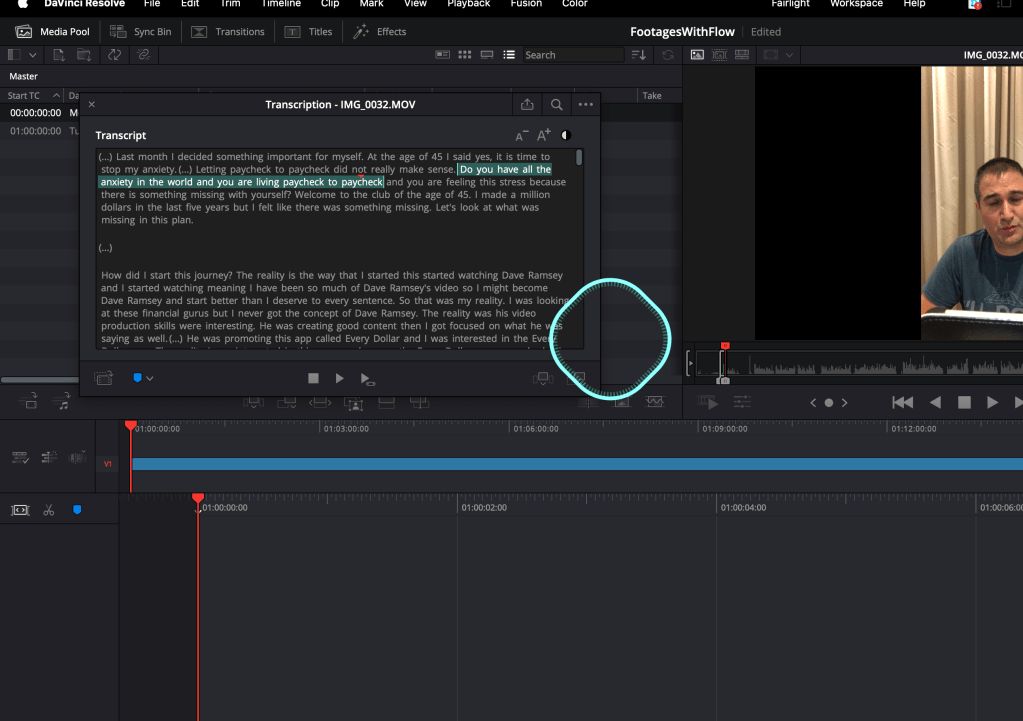This screenshot has width=1023, height=721.
Task: Click the insert icon in Transcription footer
Action: [x=543, y=378]
